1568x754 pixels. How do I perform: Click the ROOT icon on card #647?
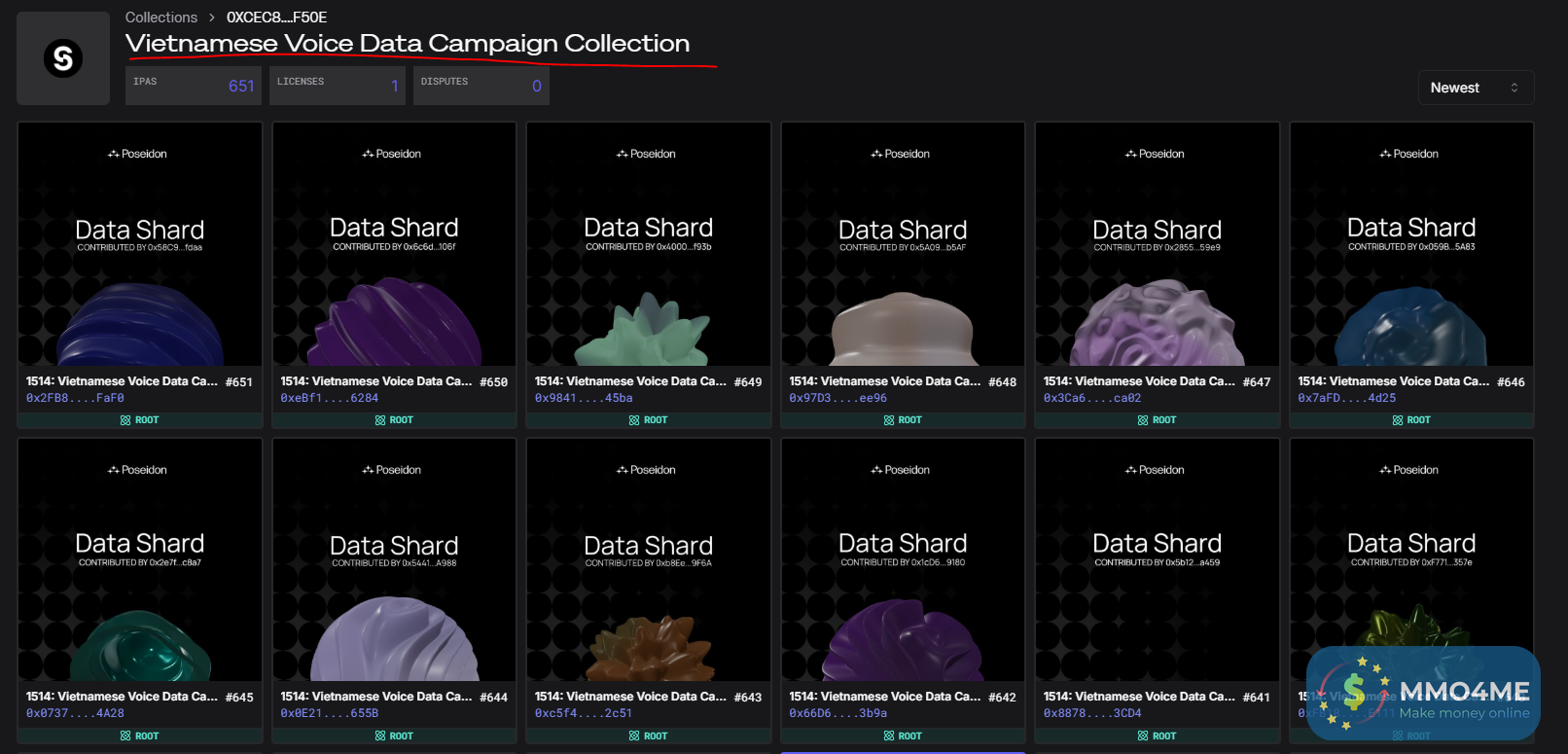(1143, 420)
